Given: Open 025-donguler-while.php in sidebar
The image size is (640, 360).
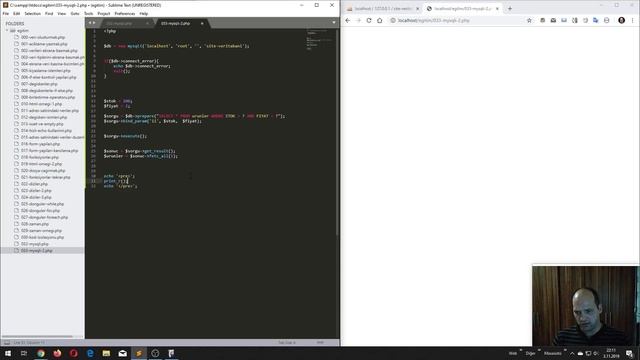Looking at the screenshot, I should click(42, 204).
